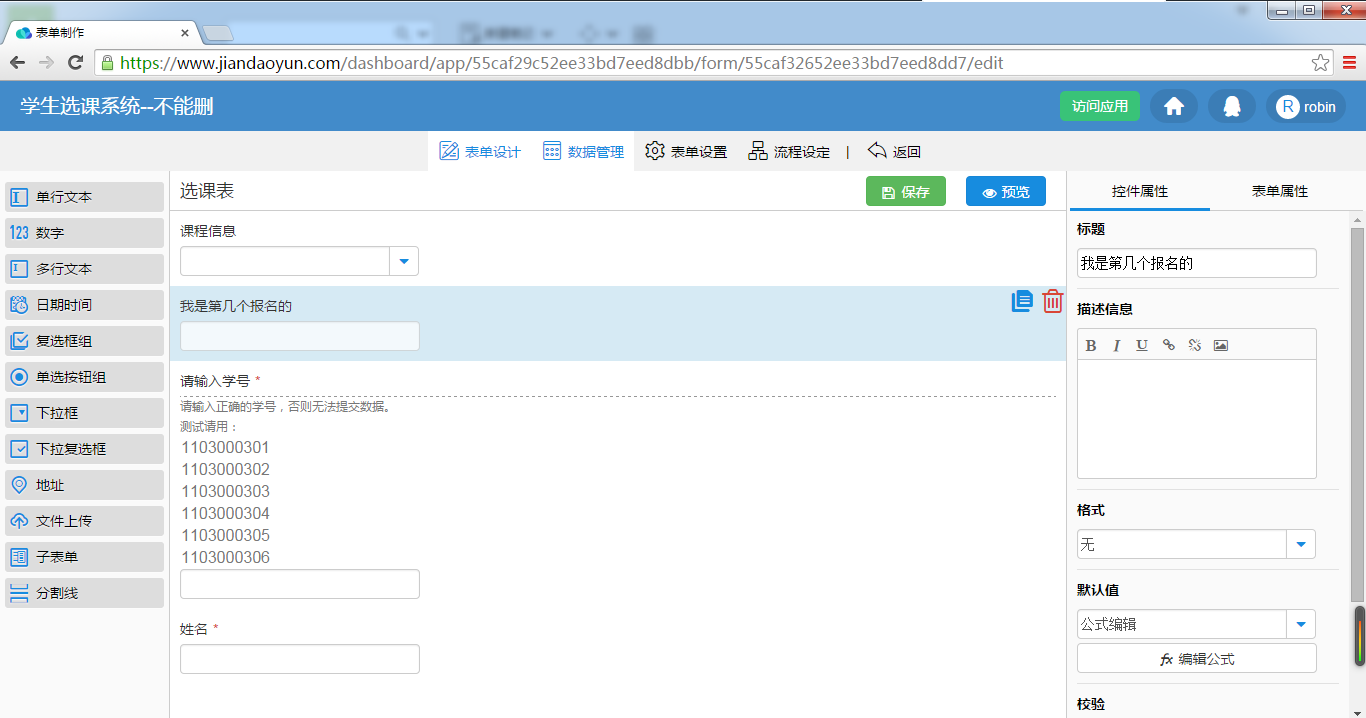Open the 格式 format dropdown
This screenshot has width=1366, height=718.
click(1301, 544)
